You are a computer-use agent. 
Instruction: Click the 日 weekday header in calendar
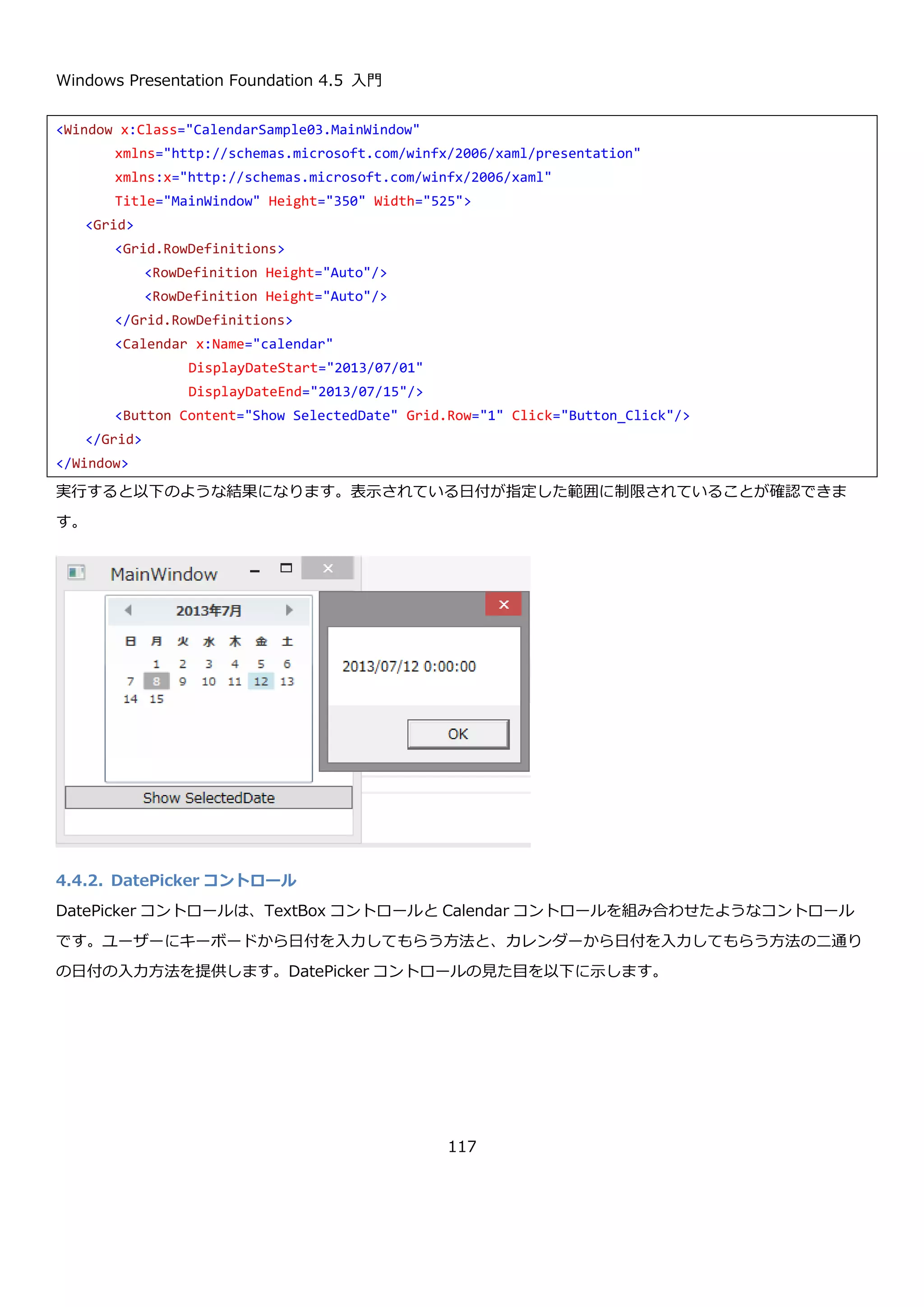point(130,642)
